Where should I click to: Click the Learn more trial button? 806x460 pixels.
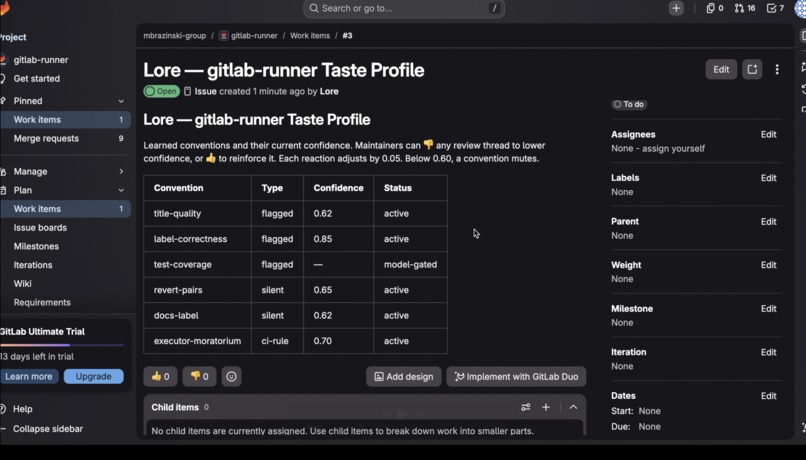point(29,376)
